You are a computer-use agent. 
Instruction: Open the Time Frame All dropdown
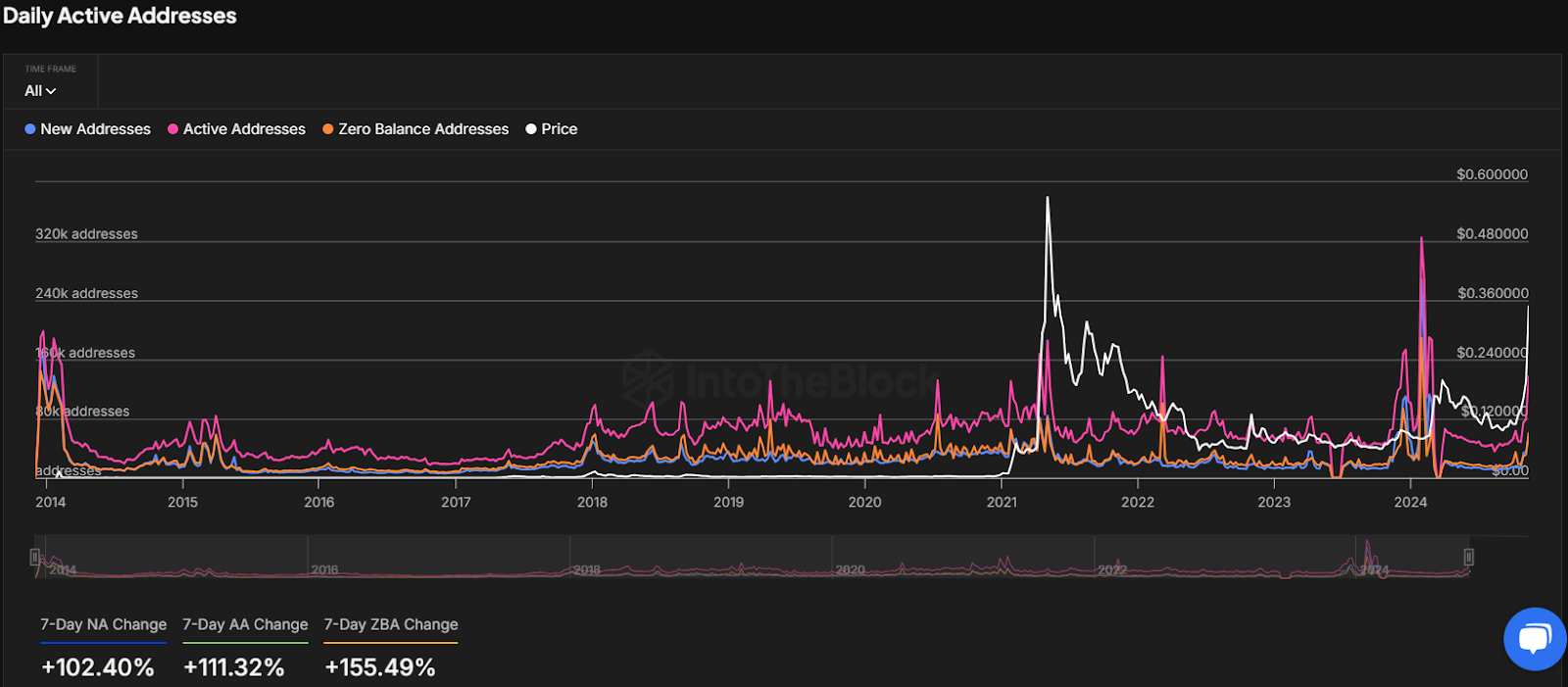tap(40, 90)
